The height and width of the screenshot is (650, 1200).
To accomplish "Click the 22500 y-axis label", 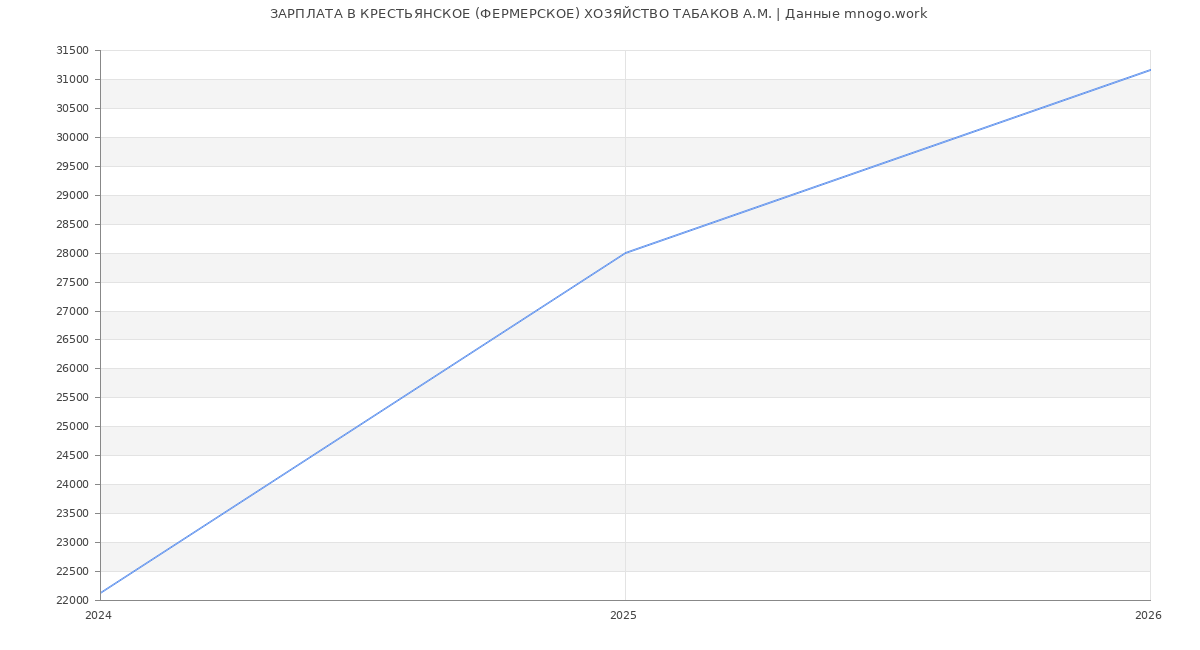I will 72,572.
